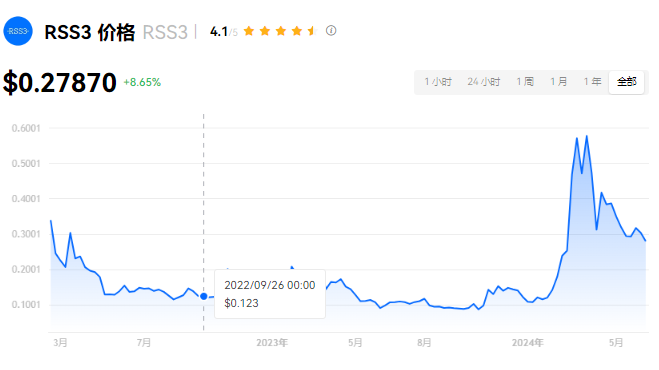Click the half-filled fifth rating star
This screenshot has width=659, height=370.
312,31
